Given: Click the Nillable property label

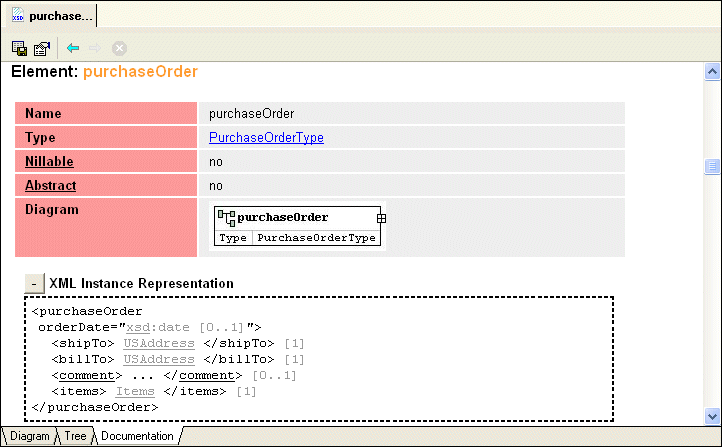Looking at the screenshot, I should coord(49,161).
